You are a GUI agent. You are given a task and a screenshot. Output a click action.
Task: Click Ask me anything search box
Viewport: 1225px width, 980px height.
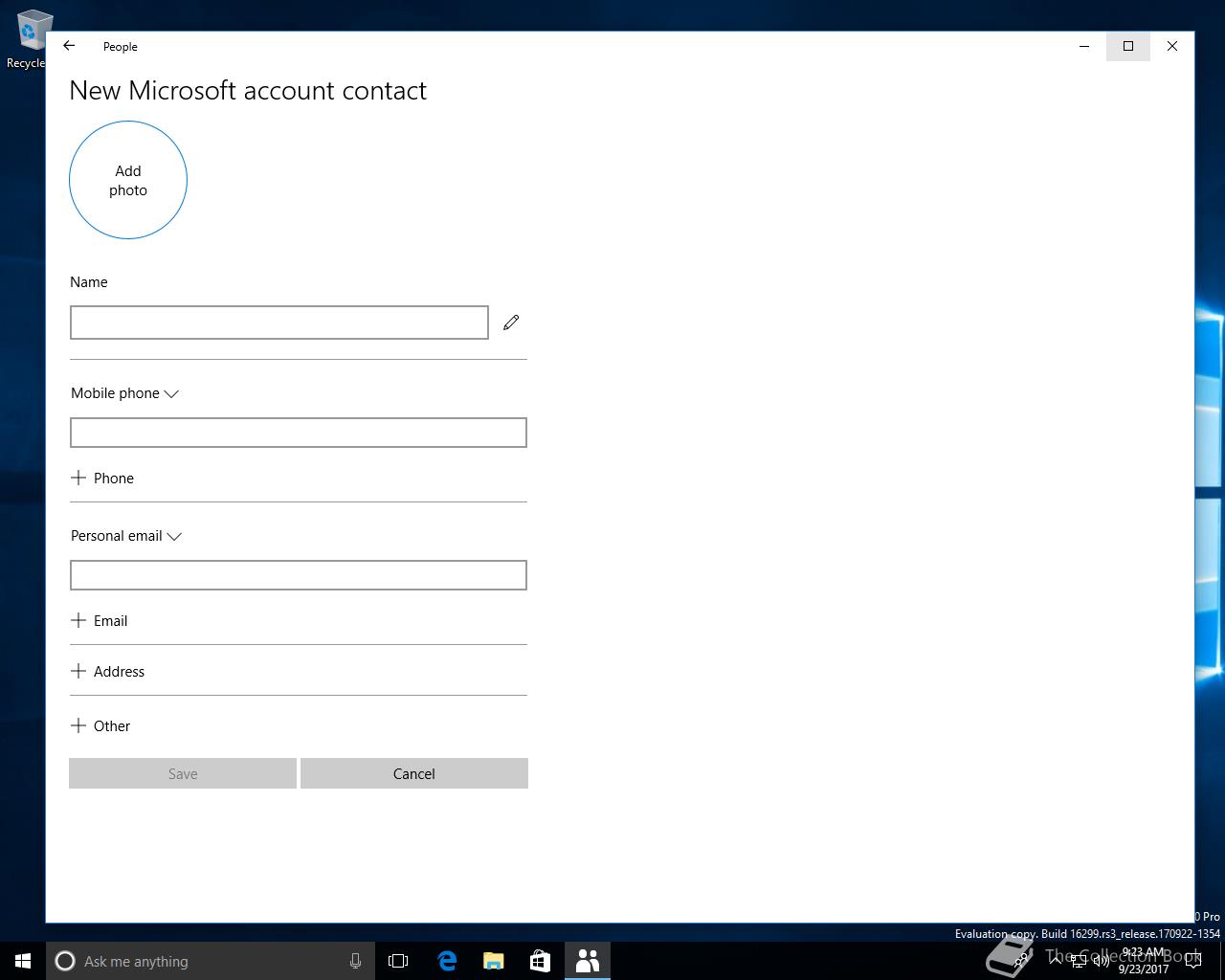[211, 961]
